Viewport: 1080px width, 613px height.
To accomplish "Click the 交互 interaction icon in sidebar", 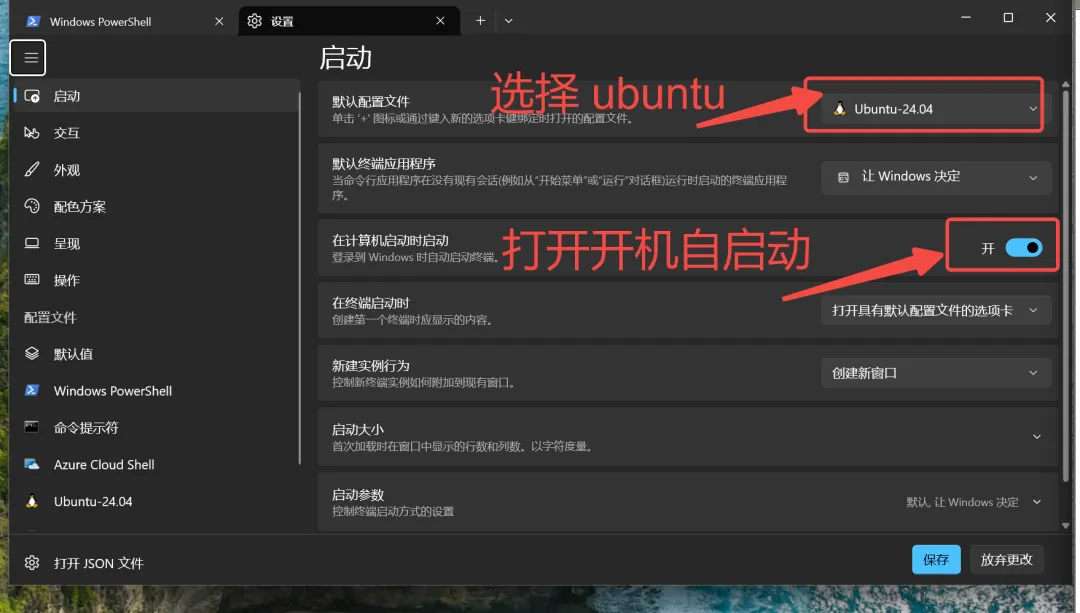I will coord(32,132).
